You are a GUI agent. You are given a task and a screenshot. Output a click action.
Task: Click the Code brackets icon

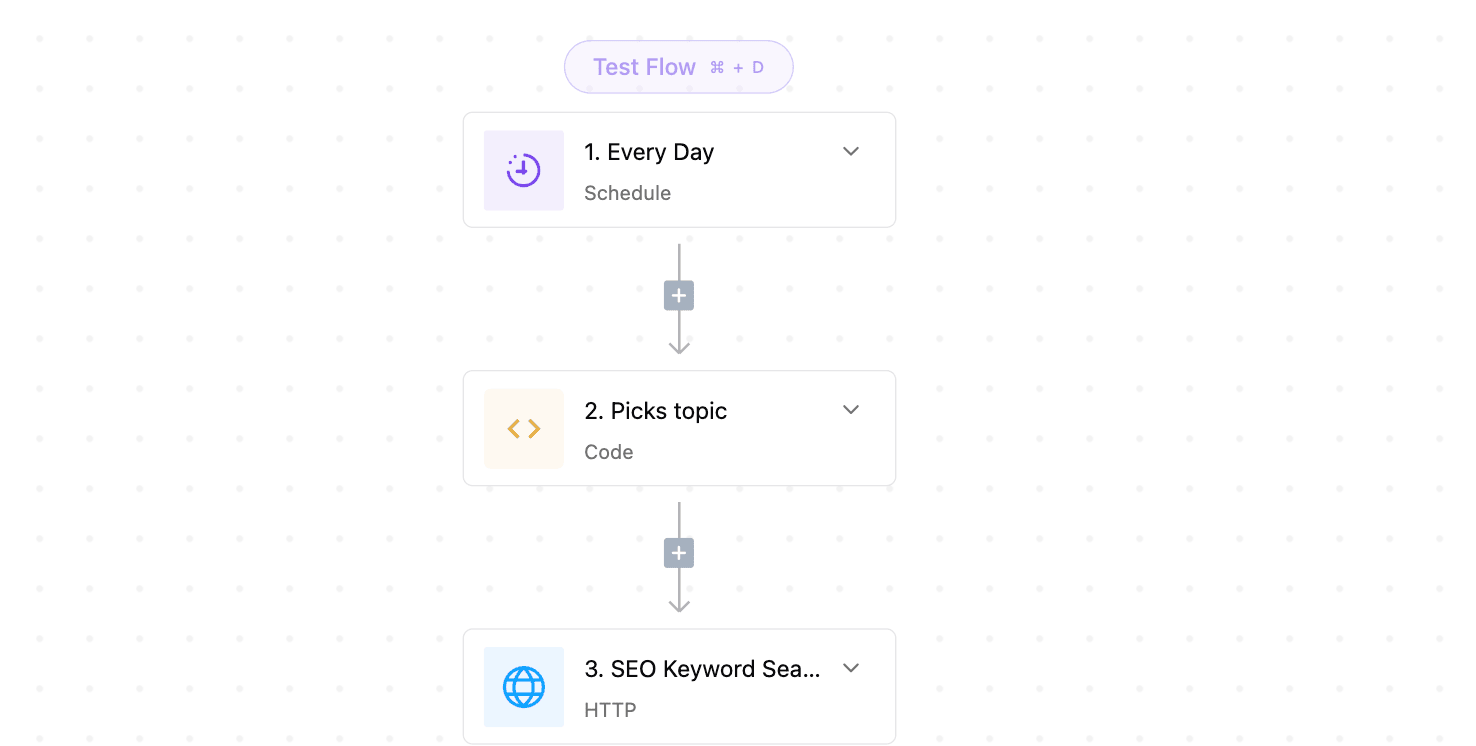[x=523, y=429]
